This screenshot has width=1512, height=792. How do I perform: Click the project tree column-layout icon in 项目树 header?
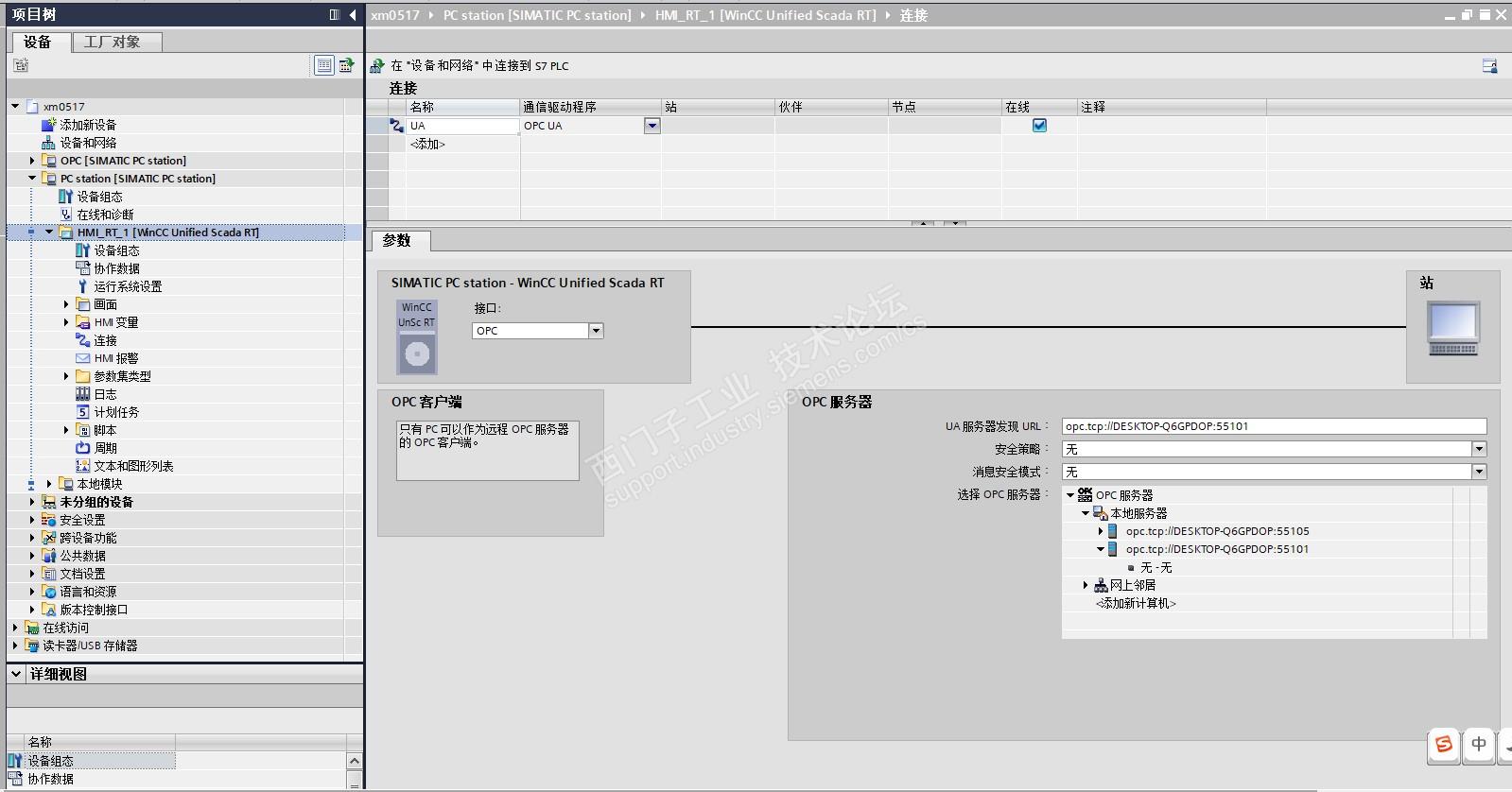[x=334, y=14]
